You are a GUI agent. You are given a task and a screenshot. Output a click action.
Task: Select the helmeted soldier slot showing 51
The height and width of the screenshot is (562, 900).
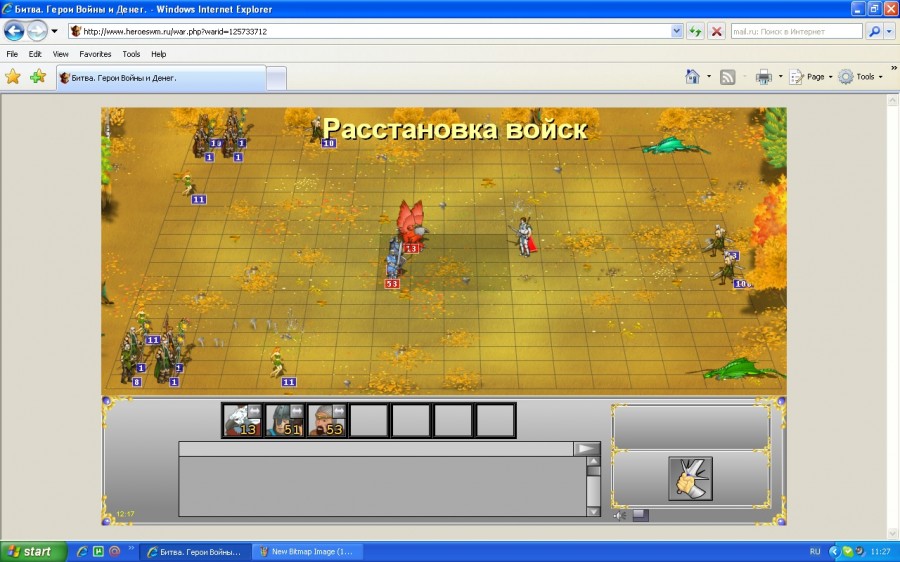point(285,420)
